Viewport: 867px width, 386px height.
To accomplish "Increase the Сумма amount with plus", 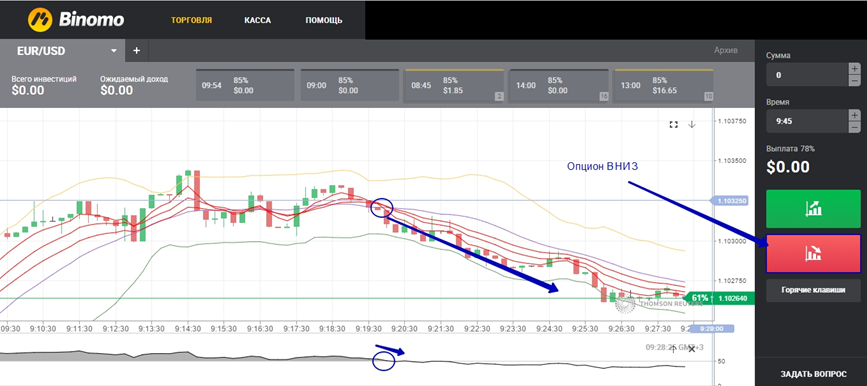I will 854,69.
